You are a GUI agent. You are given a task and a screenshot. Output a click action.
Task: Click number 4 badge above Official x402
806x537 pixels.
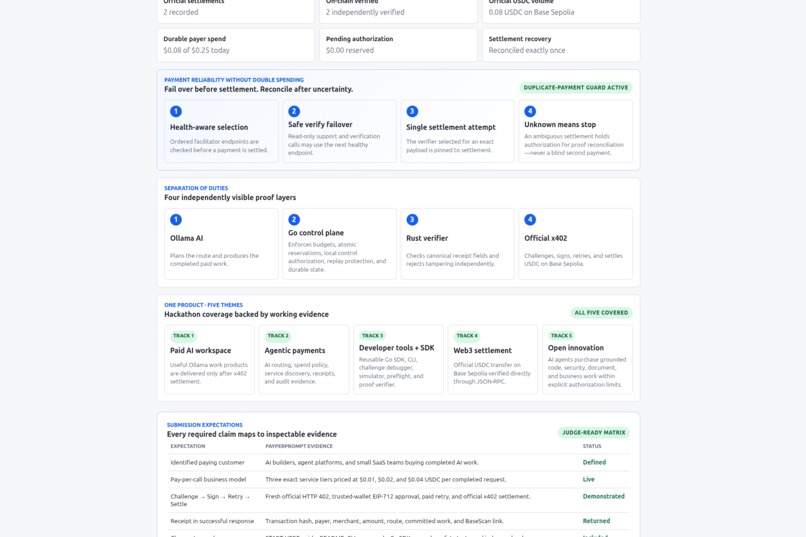click(x=530, y=219)
